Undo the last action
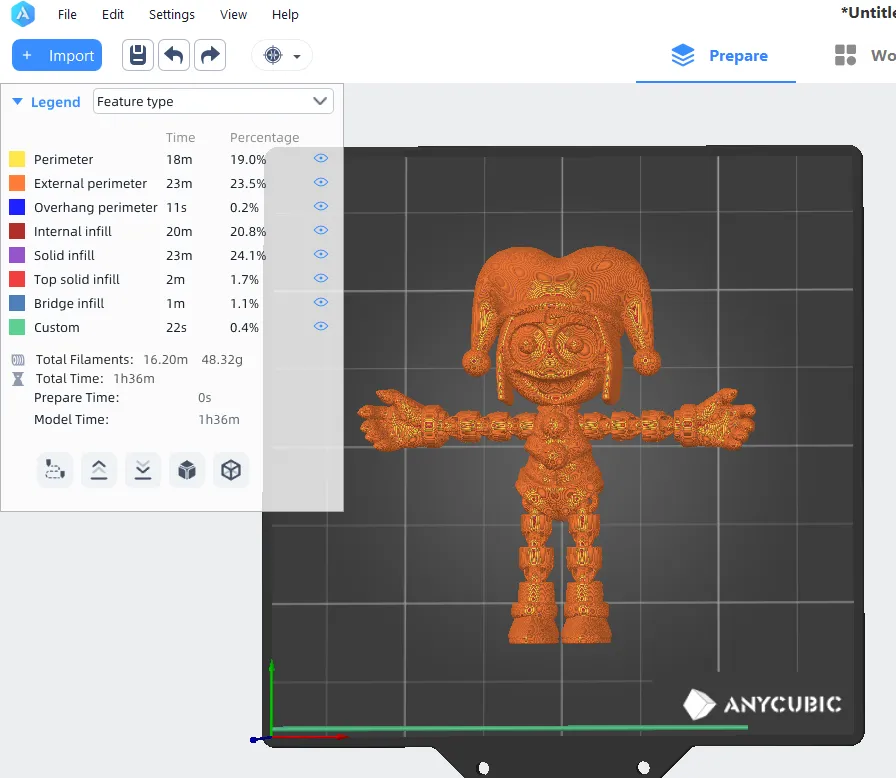 pos(174,55)
